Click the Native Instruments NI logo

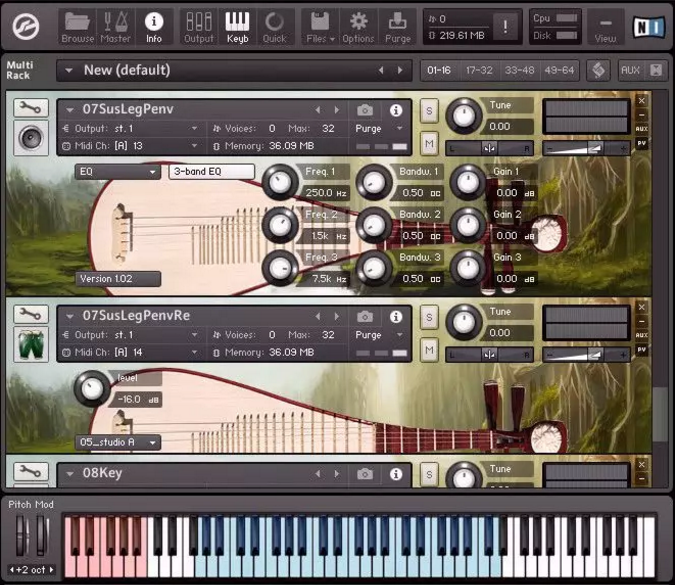(x=648, y=27)
